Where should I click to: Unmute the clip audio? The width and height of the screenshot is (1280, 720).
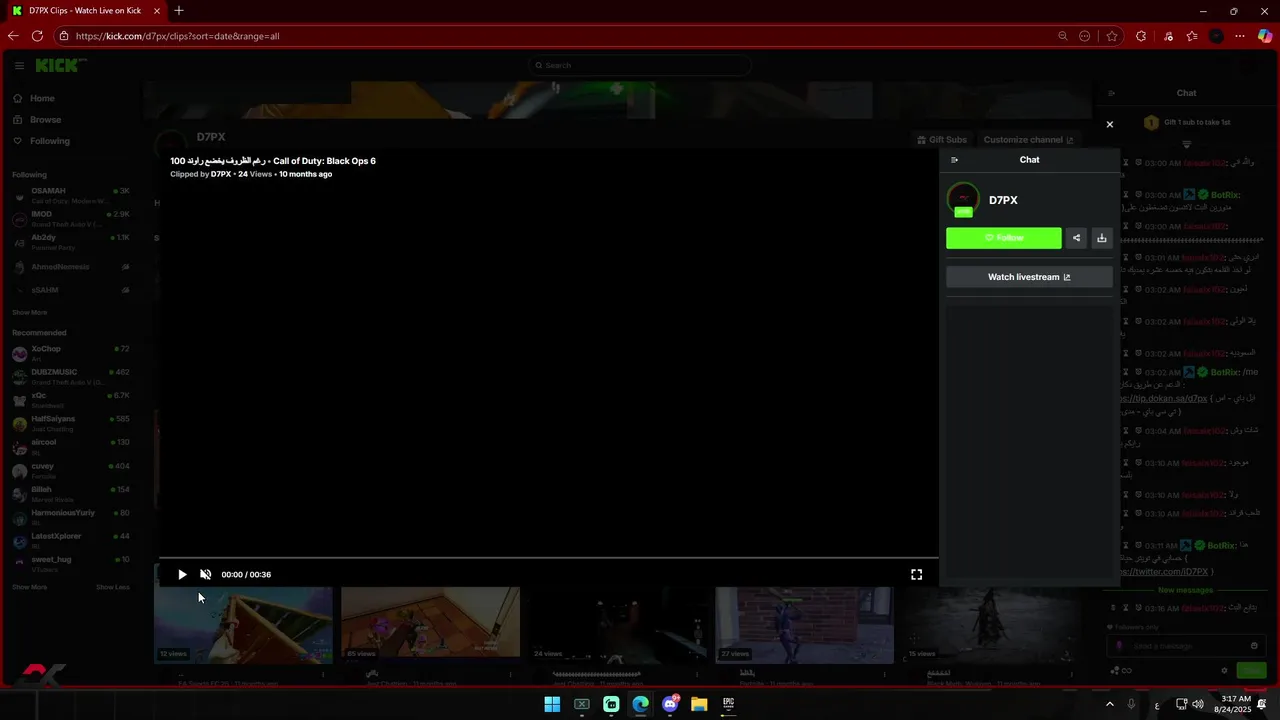[x=205, y=574]
